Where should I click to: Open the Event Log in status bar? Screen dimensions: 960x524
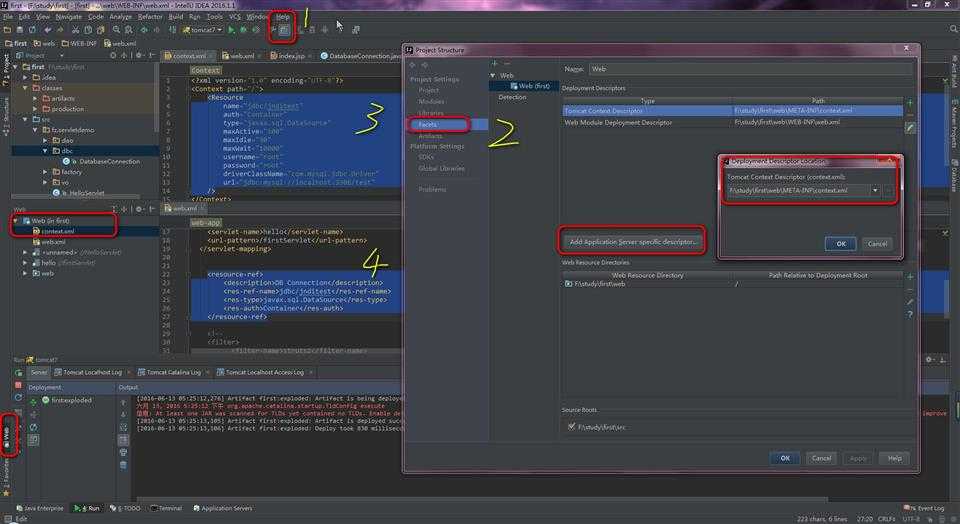tap(924, 508)
